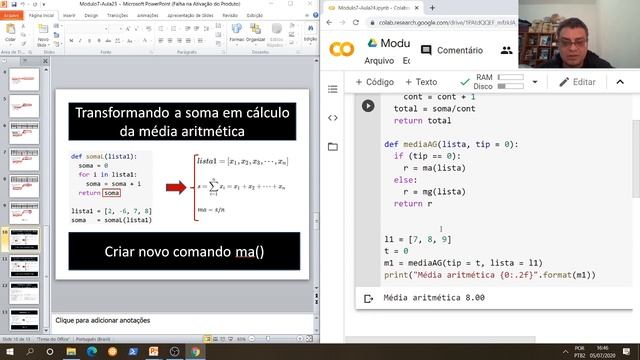Add a text cell with + Texto
640x360 pixels.
tap(421, 82)
